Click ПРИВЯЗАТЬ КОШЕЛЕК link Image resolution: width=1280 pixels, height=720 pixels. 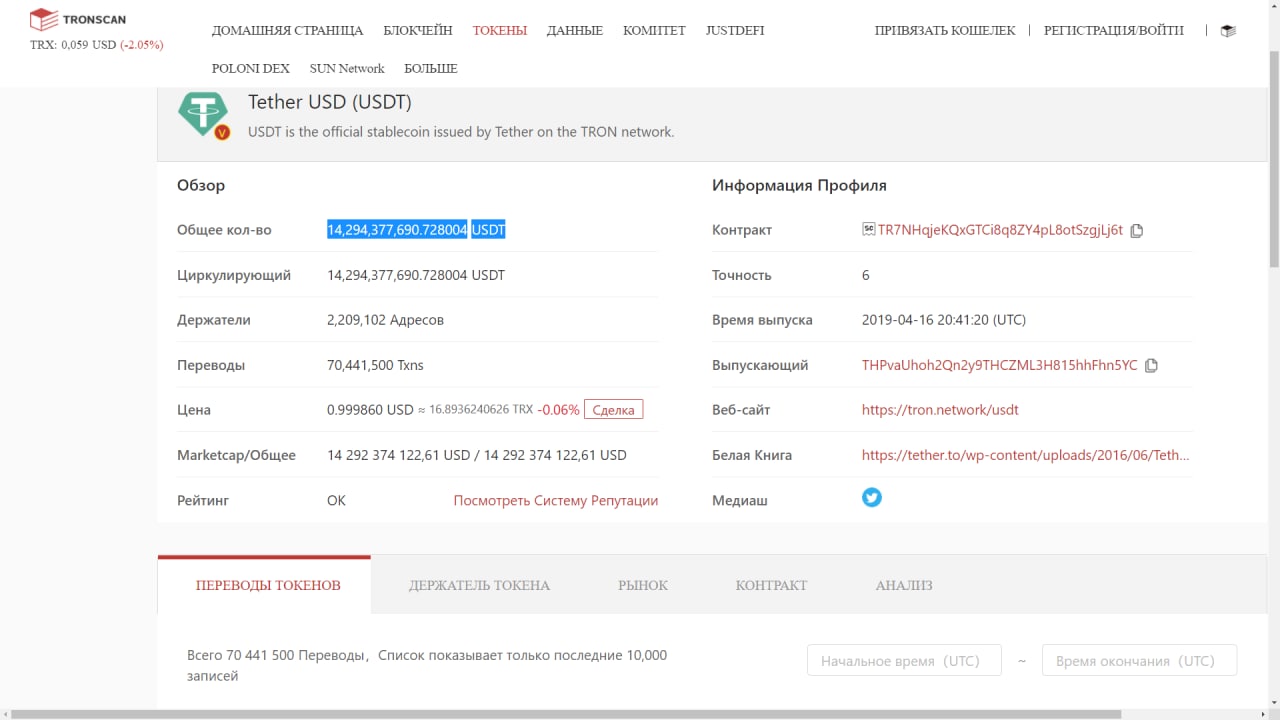[945, 31]
